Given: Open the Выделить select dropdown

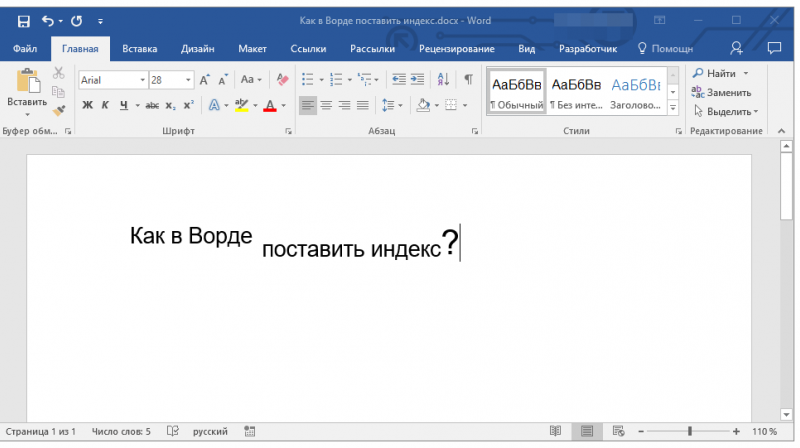Looking at the screenshot, I should (727, 111).
